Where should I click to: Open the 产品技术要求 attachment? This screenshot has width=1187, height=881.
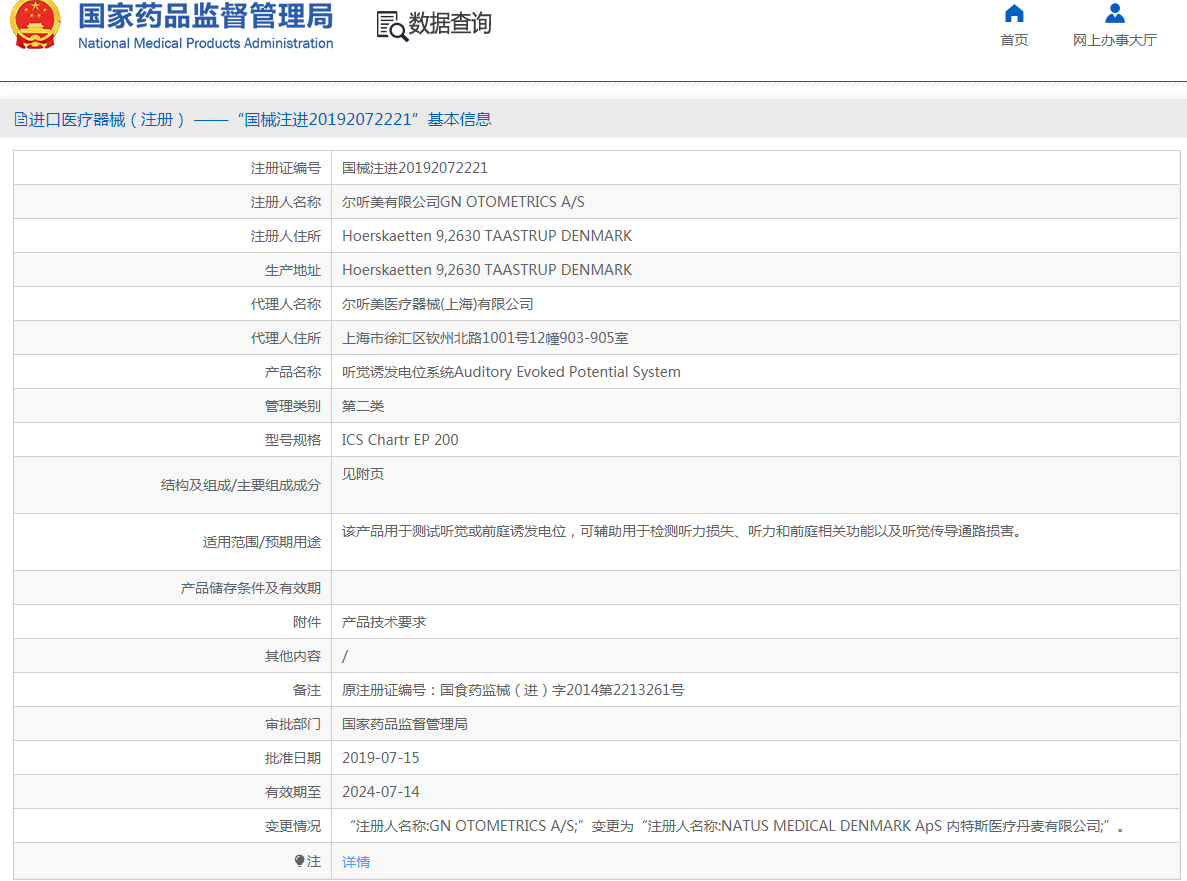pos(384,622)
